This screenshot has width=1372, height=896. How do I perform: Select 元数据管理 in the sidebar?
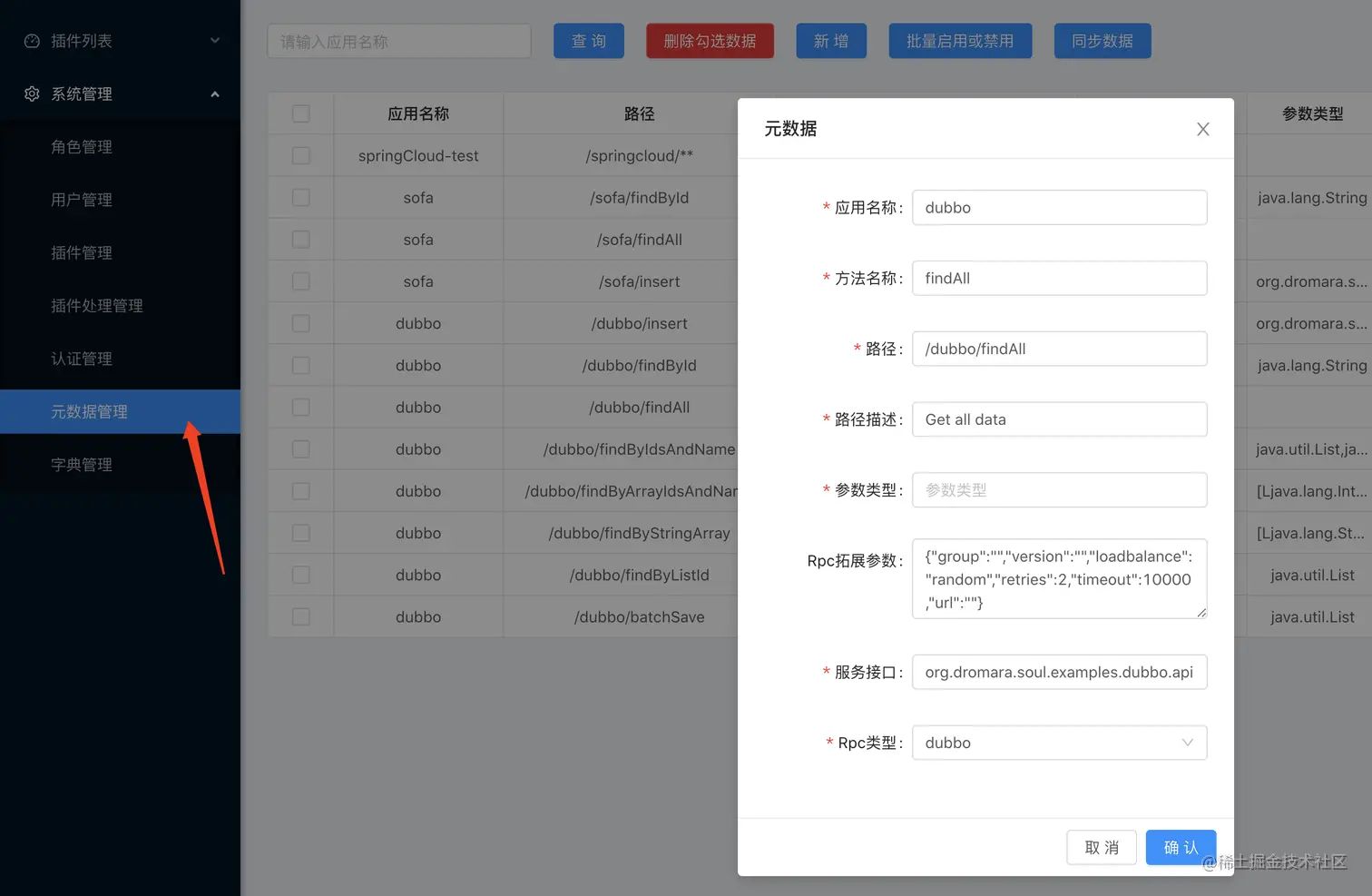[120, 411]
